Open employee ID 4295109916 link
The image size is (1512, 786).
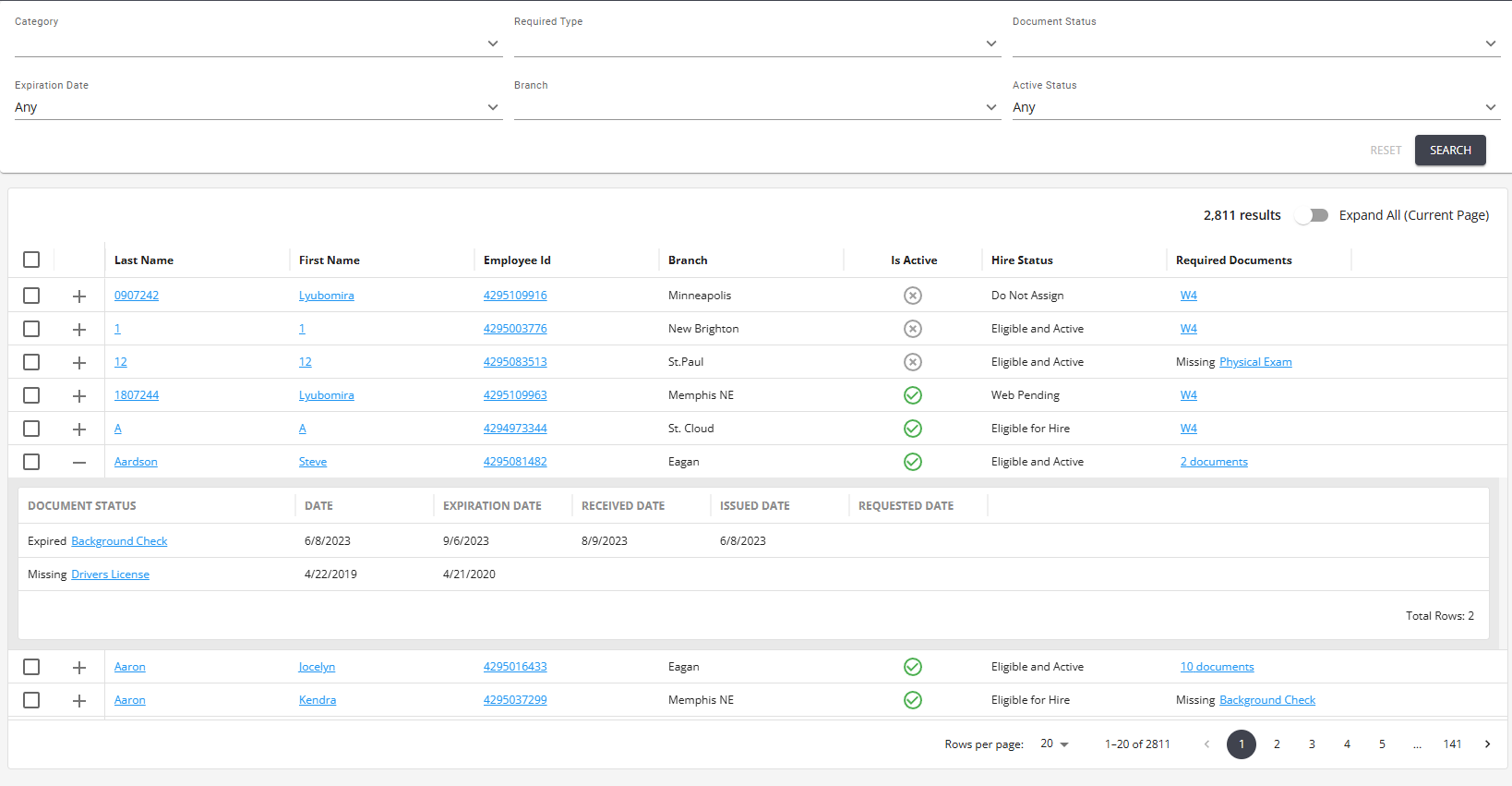pos(515,296)
